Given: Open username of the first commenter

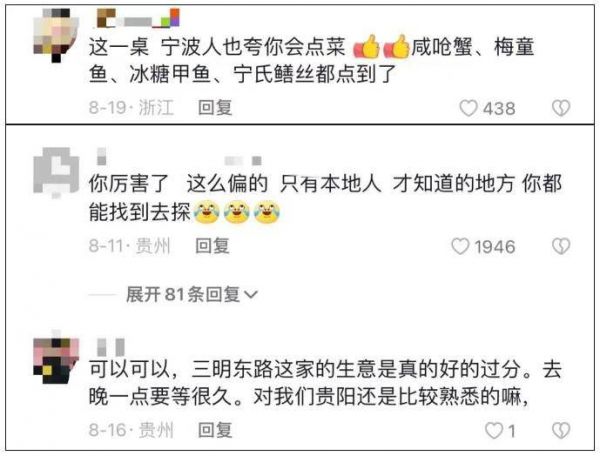Looking at the screenshot, I should (138, 18).
